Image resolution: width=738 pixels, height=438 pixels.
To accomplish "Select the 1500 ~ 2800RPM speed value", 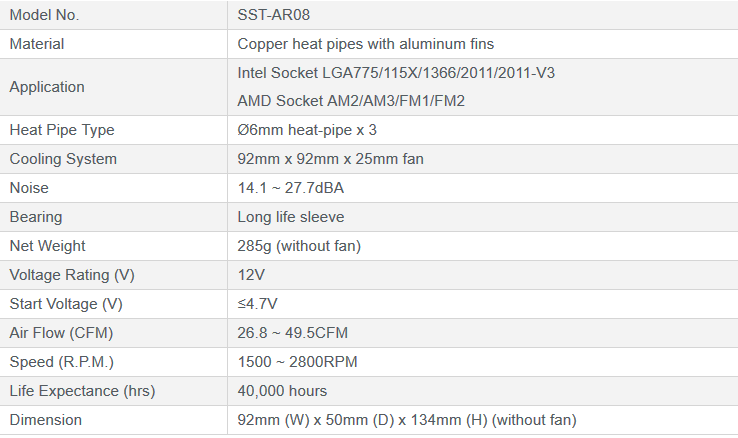I will [297, 362].
